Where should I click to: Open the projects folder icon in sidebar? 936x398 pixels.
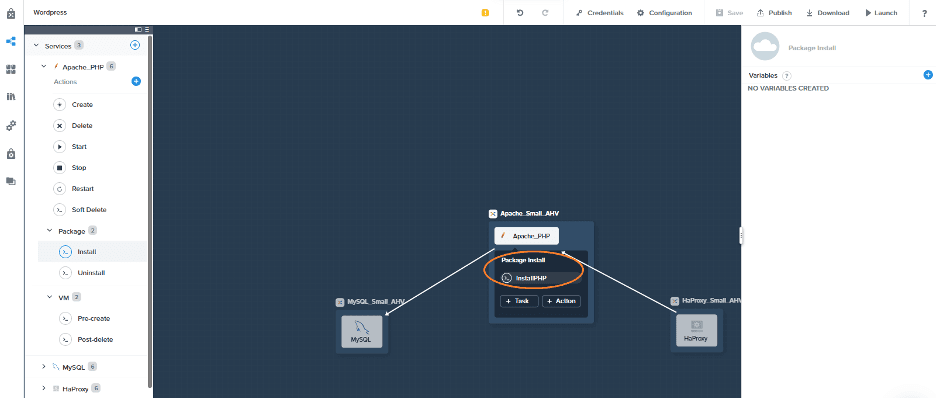(x=11, y=181)
